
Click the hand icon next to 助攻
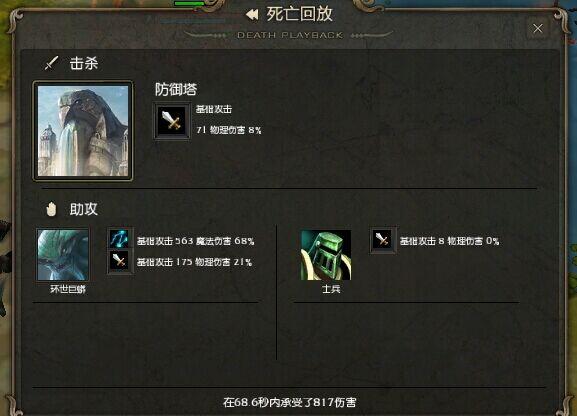[51, 209]
